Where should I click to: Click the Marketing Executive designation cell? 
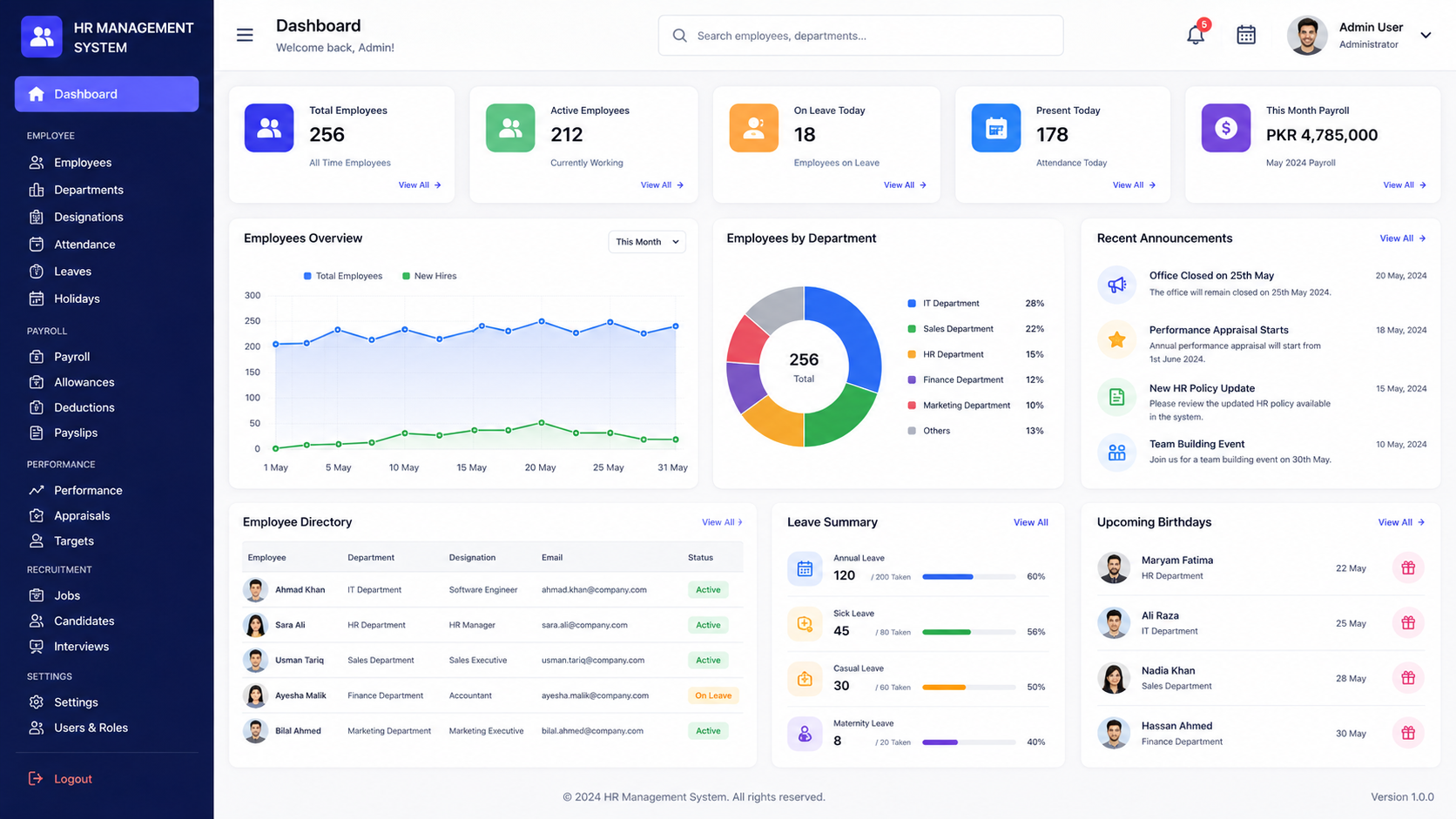pos(486,731)
